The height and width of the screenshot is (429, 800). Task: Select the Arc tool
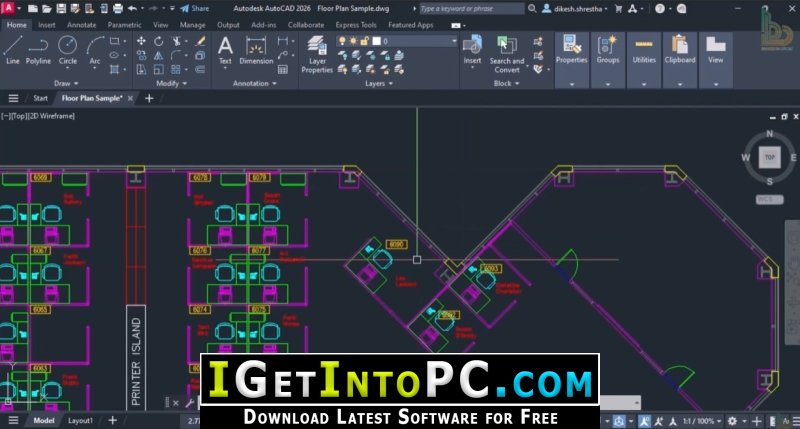(95, 50)
